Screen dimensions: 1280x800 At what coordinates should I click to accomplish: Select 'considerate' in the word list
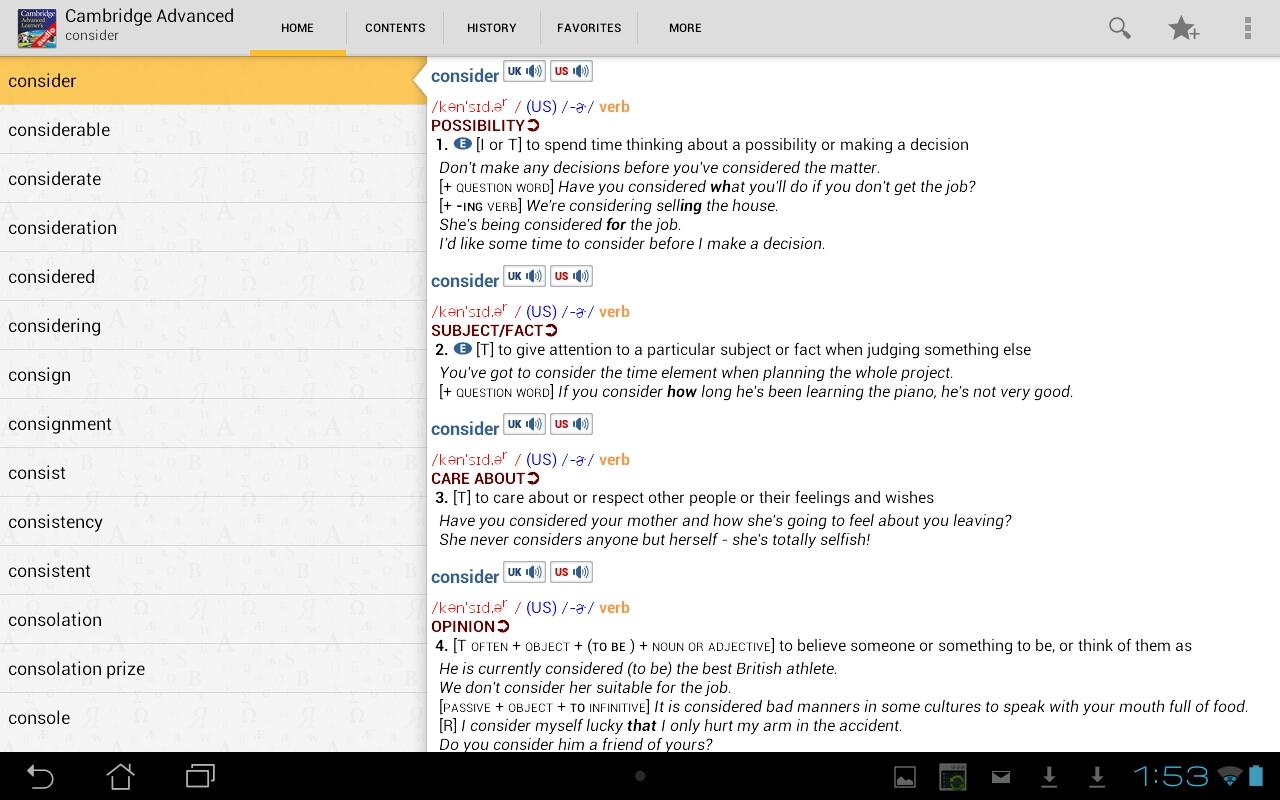54,179
